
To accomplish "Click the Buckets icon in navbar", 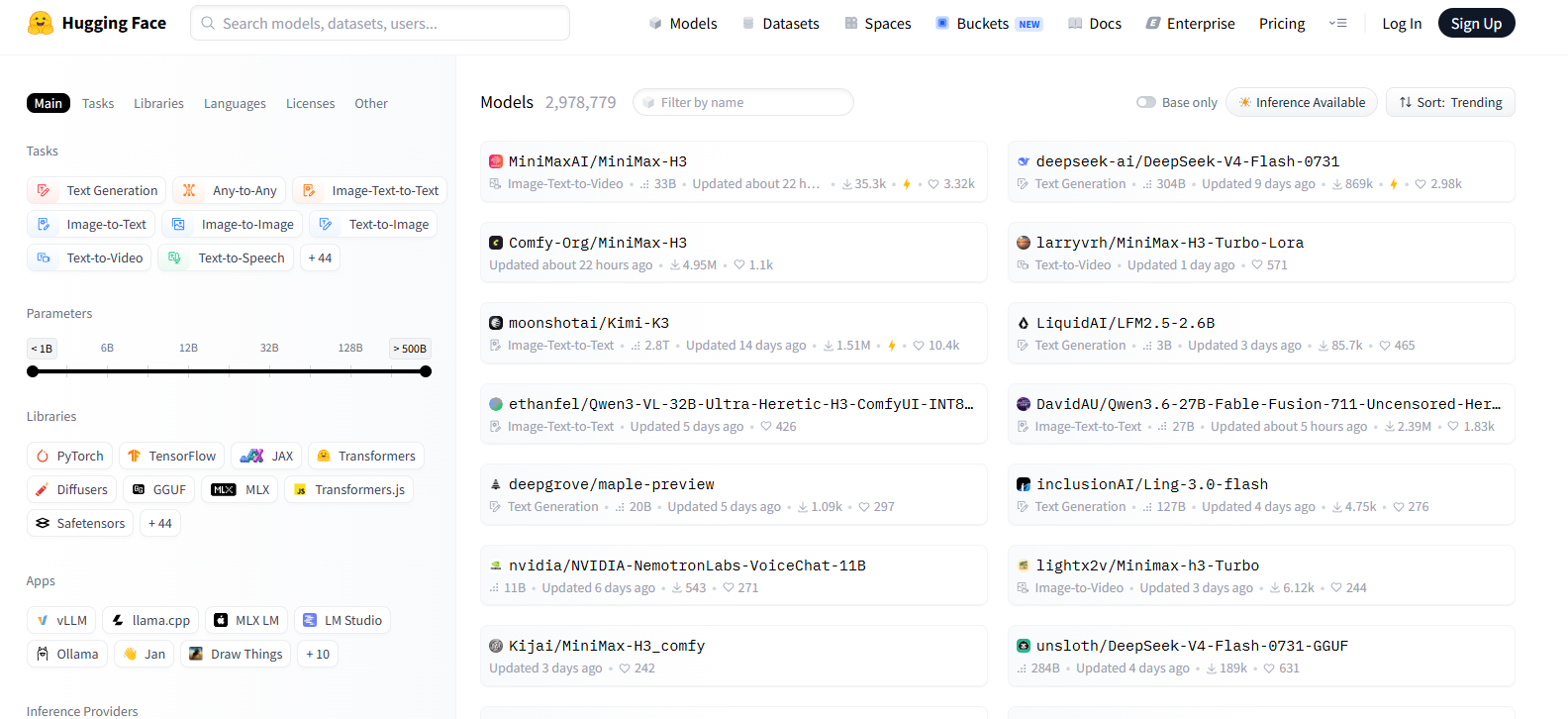I will click(x=942, y=23).
